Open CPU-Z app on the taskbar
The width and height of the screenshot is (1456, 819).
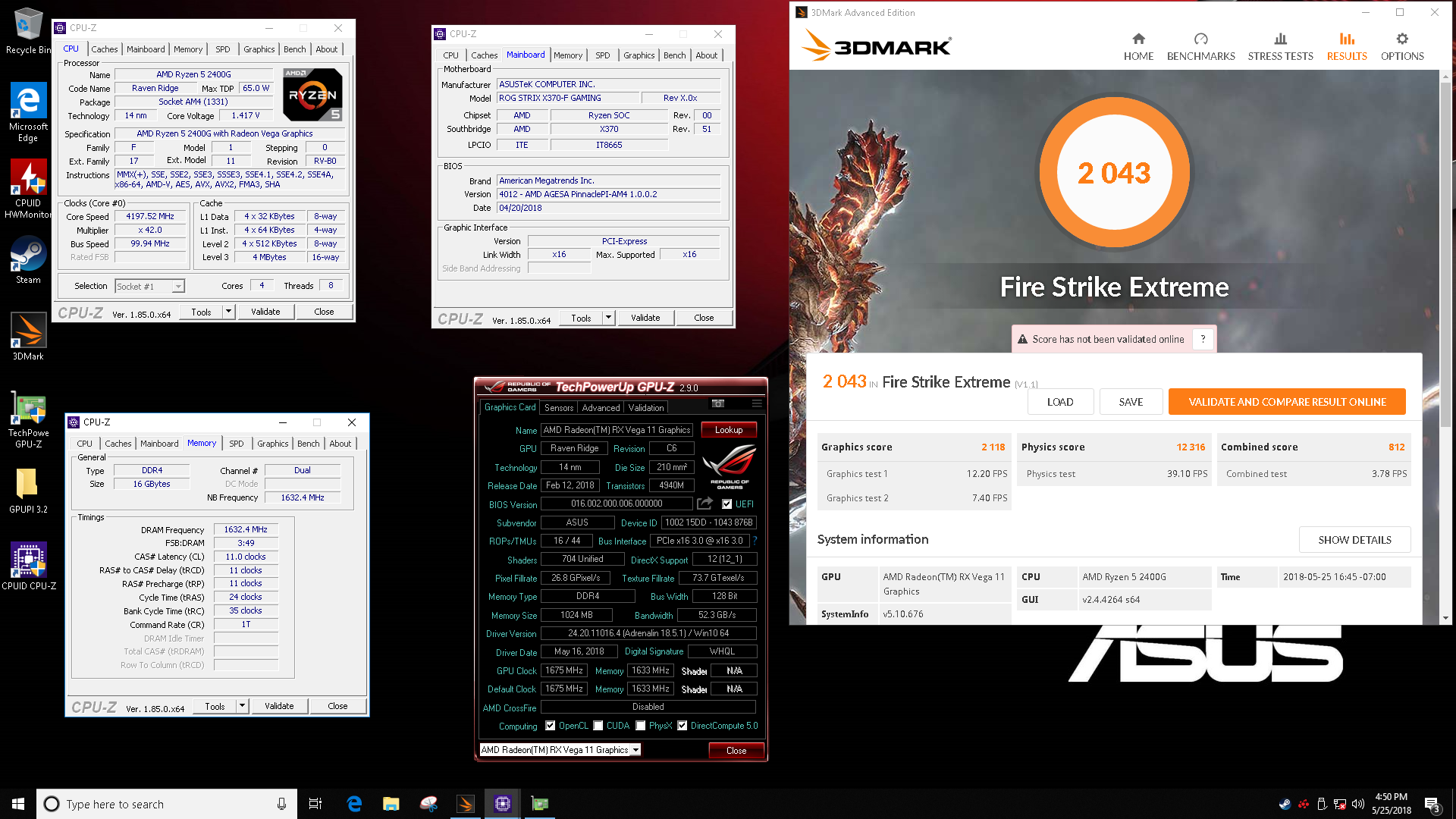502,804
